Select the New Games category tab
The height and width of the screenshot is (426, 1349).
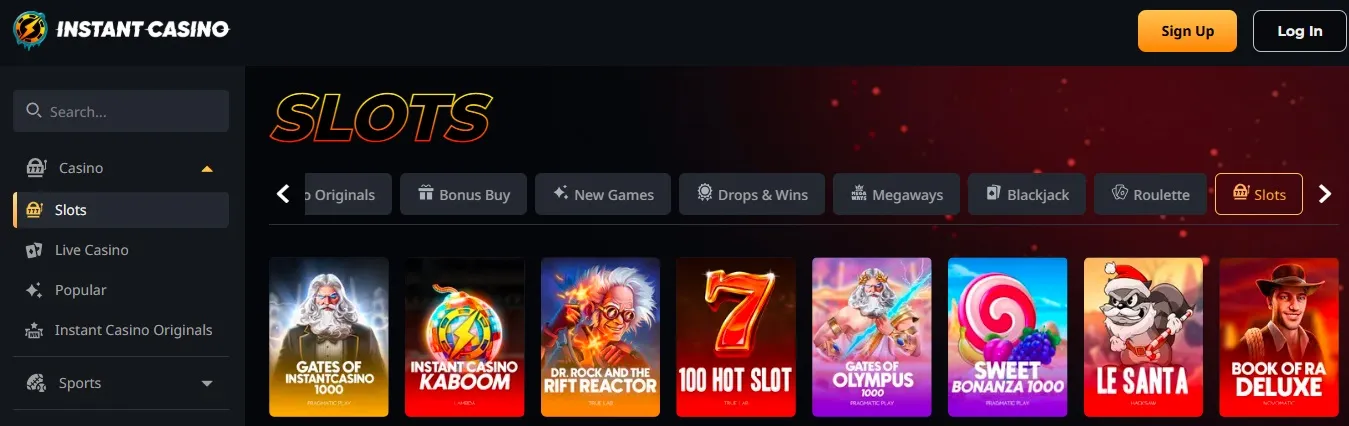[x=602, y=194]
